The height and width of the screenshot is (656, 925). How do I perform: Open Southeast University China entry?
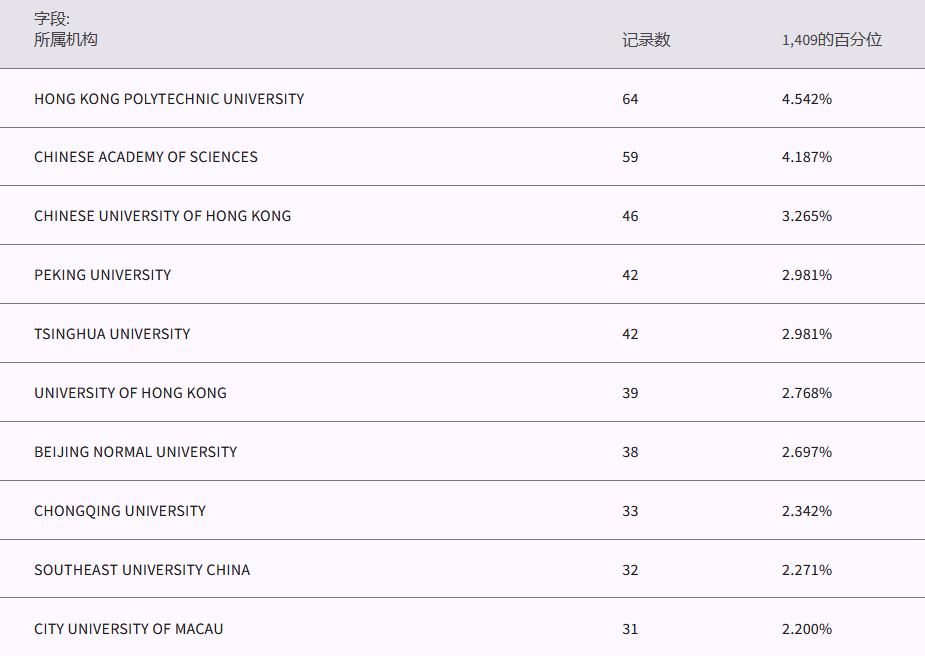pyautogui.click(x=142, y=570)
